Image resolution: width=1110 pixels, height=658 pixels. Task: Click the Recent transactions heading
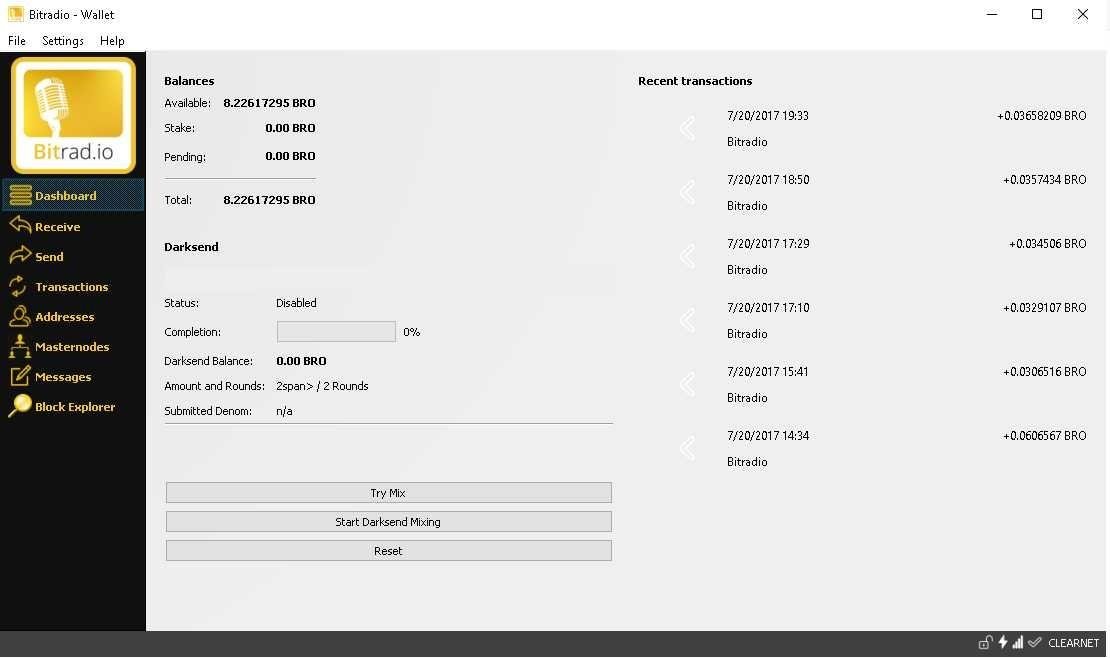pos(694,81)
